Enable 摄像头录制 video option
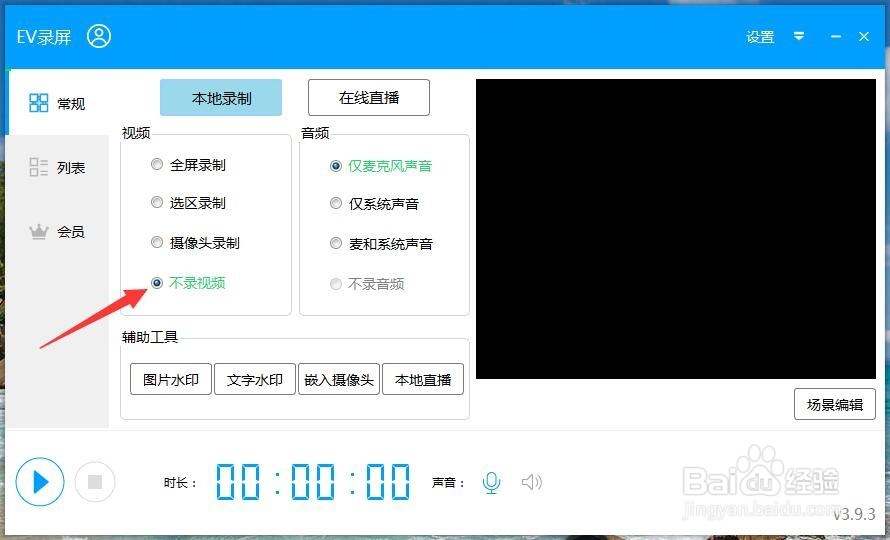The width and height of the screenshot is (890, 540). 195,243
